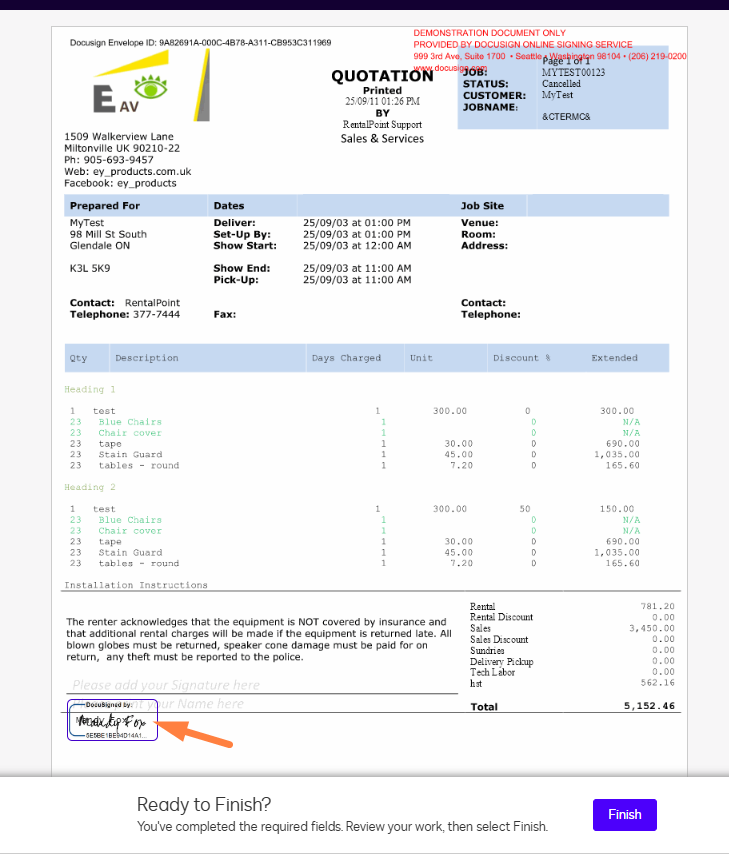Click the Pick-Up date value
Image resolution: width=729 pixels, height=863 pixels.
357,280
